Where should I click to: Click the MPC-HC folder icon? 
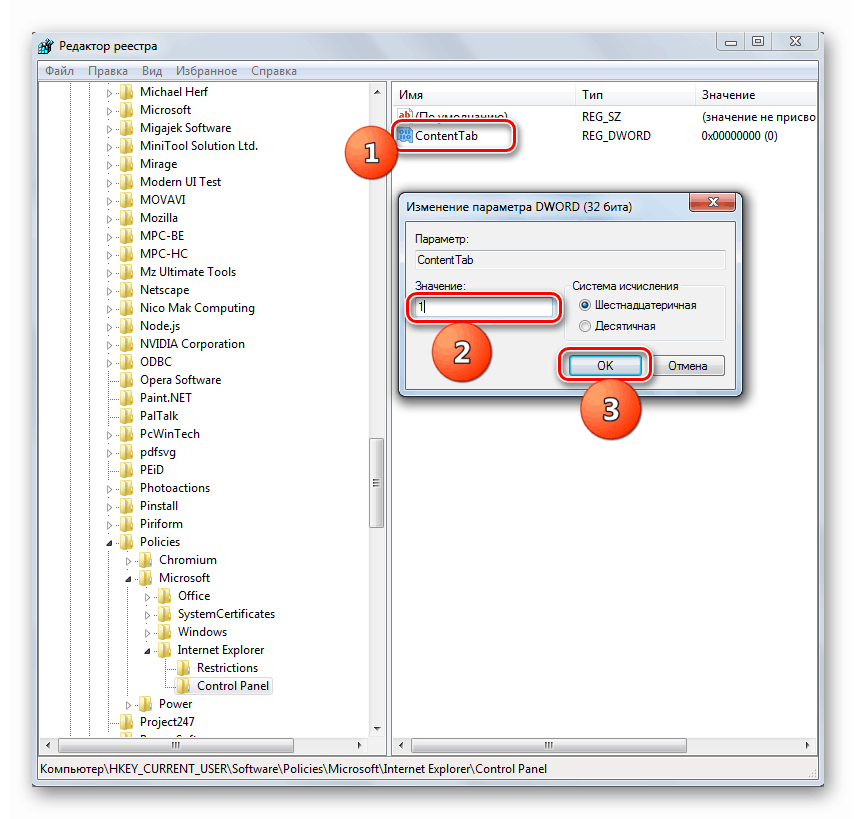[x=127, y=254]
